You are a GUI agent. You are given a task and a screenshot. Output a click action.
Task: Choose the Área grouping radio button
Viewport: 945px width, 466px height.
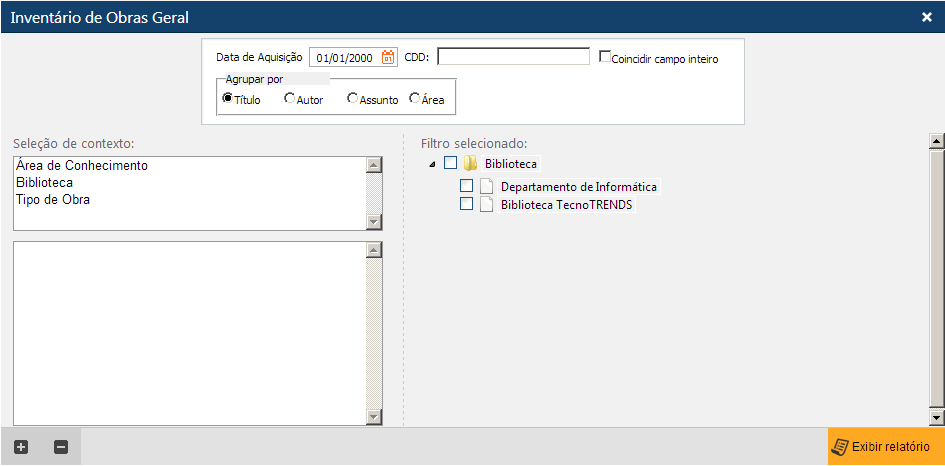point(415,98)
